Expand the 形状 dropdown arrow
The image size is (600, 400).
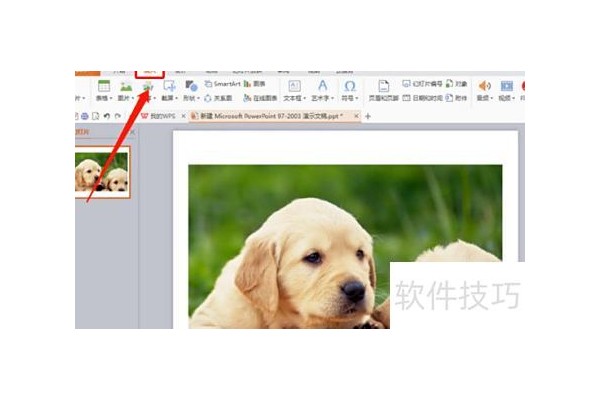[198, 99]
